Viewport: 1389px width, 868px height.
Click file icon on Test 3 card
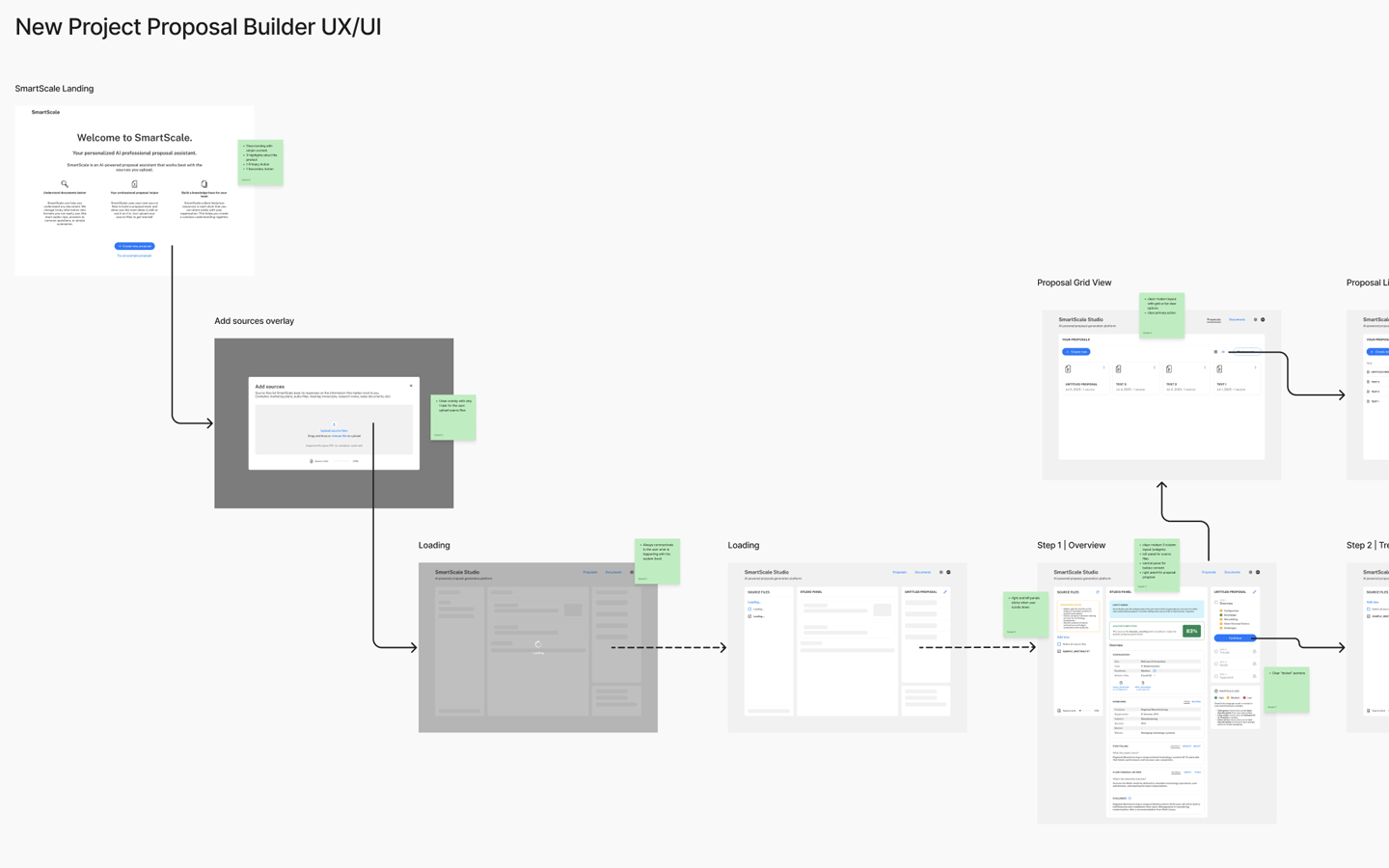tap(1118, 369)
